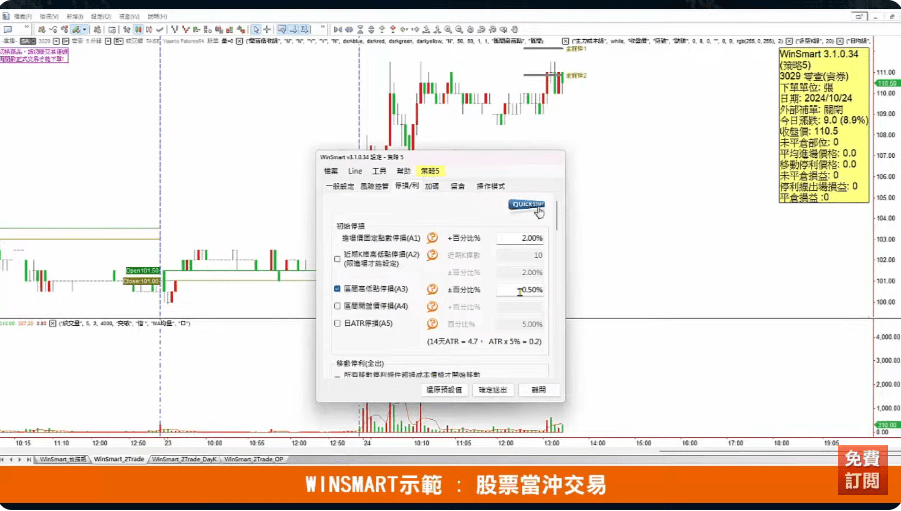Click the 關閉 button in dialog
Image resolution: width=901 pixels, height=511 pixels.
point(538,390)
